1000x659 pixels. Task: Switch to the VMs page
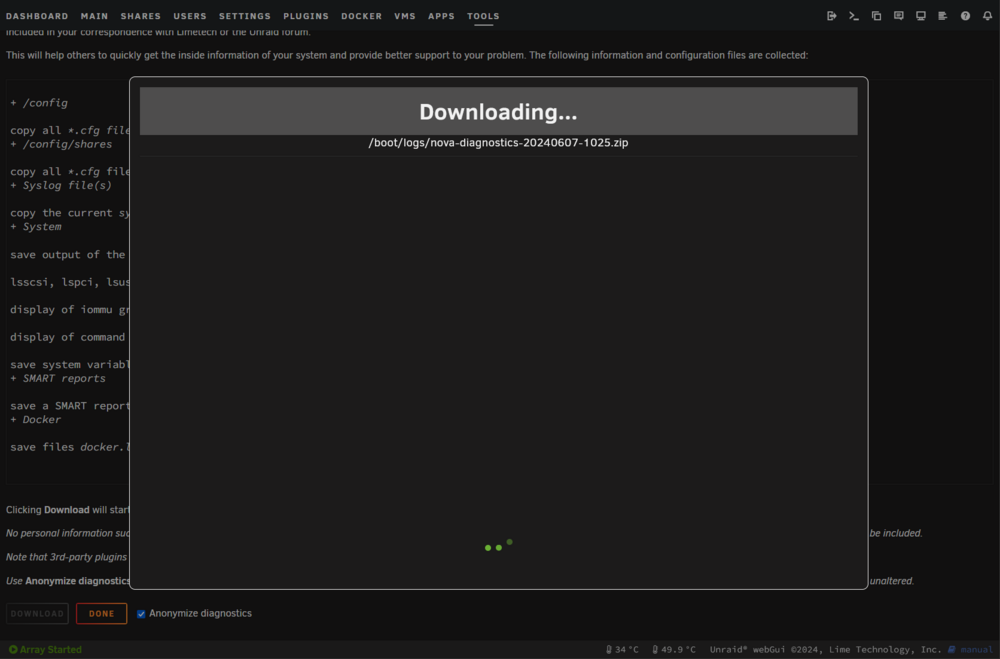[405, 16]
